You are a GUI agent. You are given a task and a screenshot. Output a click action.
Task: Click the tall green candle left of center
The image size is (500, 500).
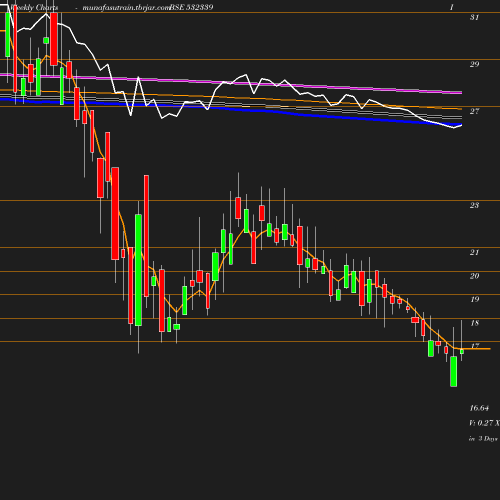(x=138, y=270)
